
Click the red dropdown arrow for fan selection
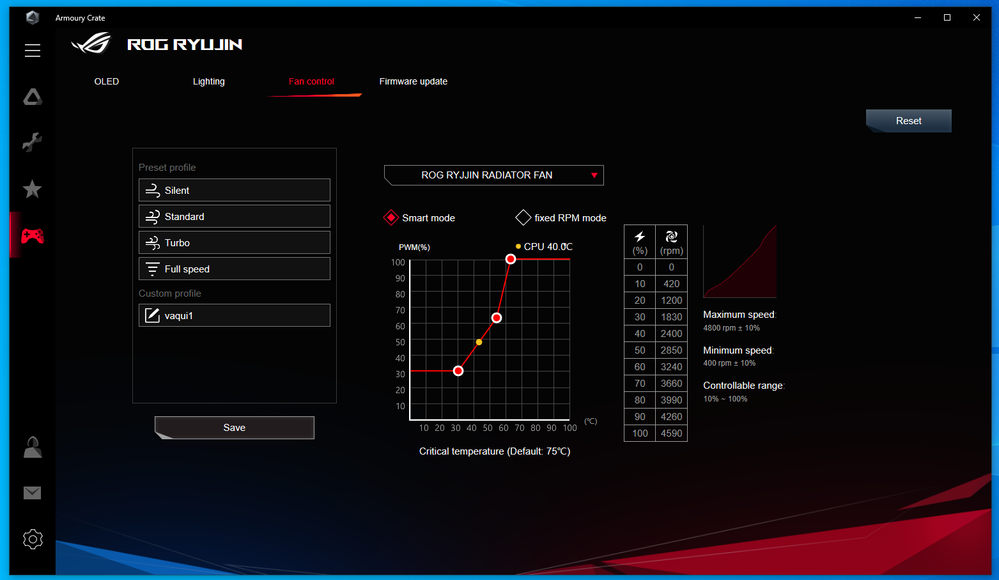coord(594,175)
